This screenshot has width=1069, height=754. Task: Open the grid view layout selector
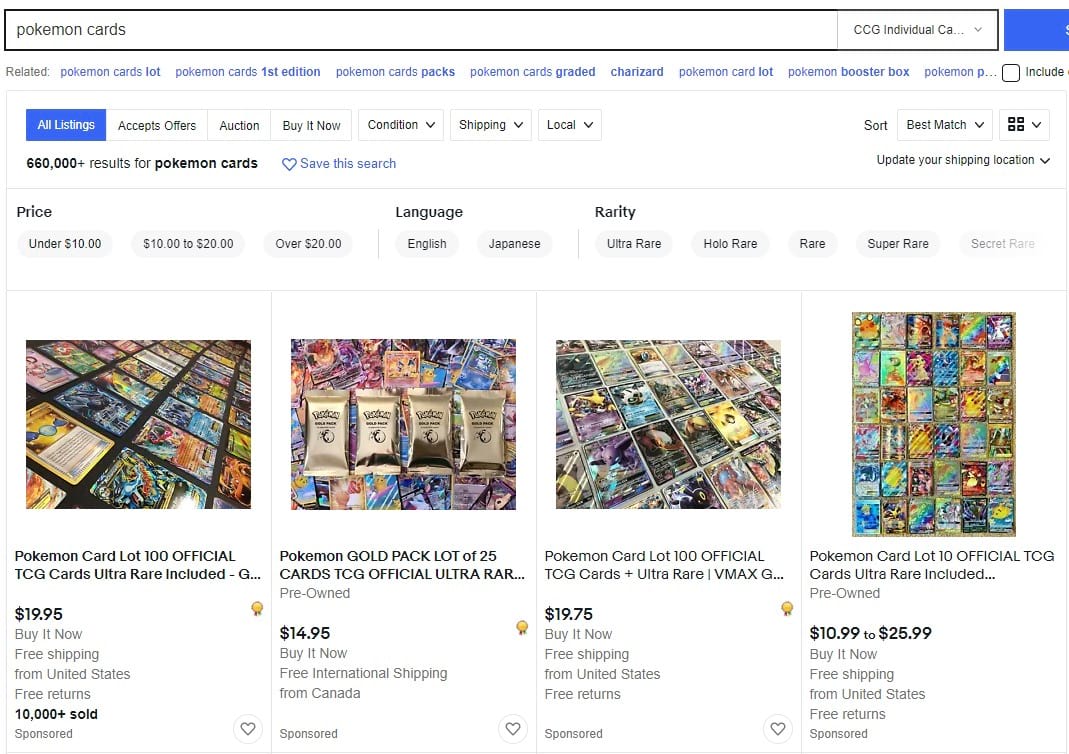(x=1024, y=125)
